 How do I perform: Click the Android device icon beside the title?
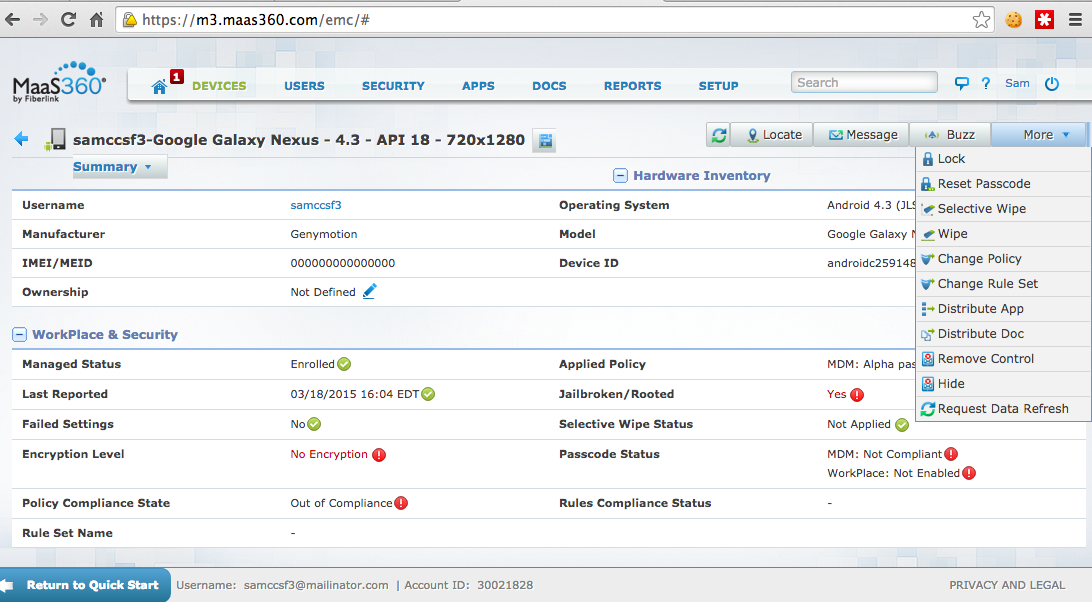click(55, 139)
